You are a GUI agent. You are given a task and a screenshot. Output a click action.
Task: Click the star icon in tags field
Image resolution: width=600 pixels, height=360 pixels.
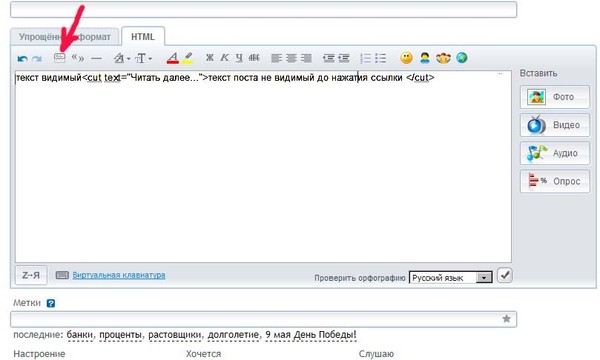pyautogui.click(x=506, y=319)
